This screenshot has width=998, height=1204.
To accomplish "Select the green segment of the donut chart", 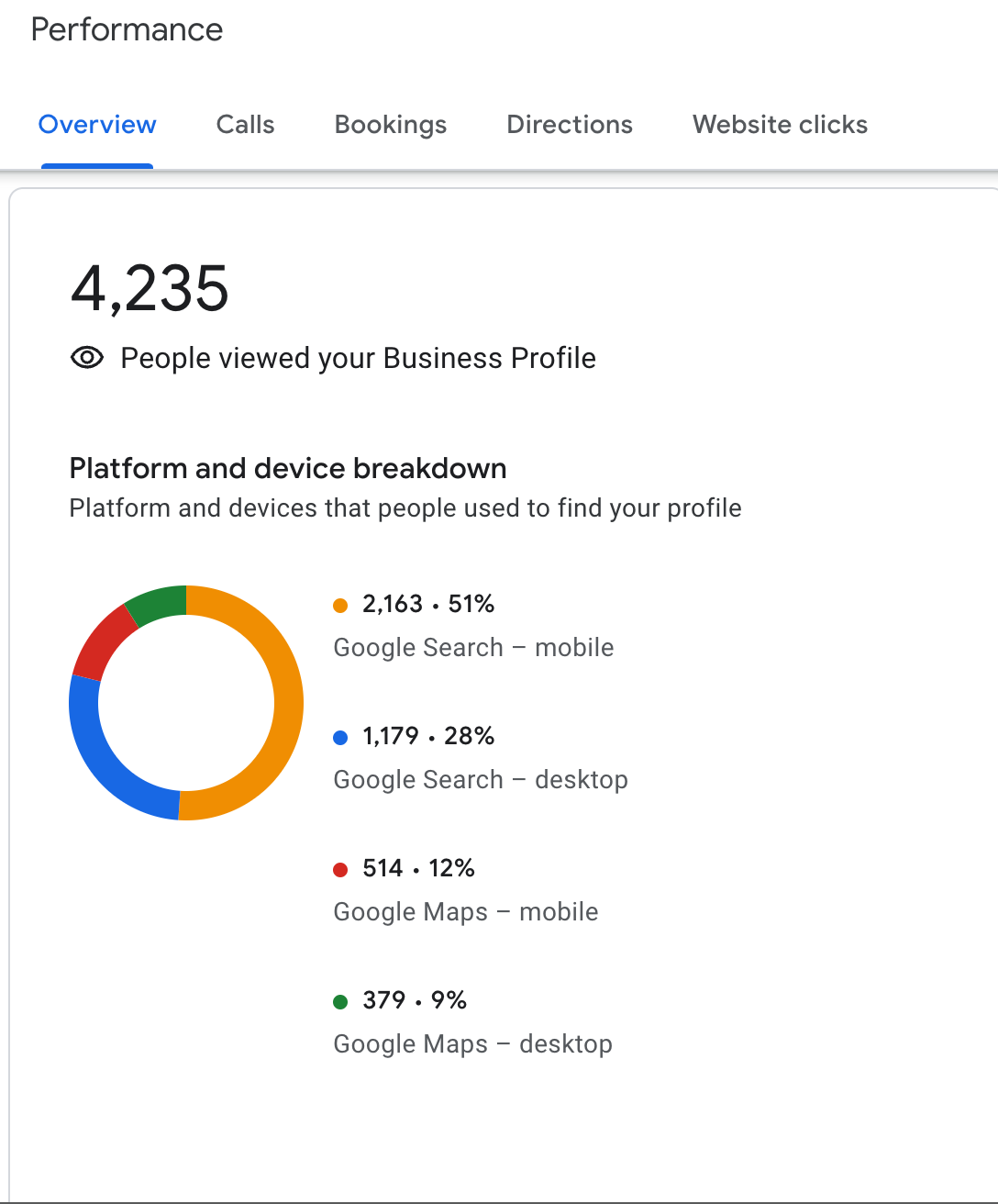I will [158, 603].
